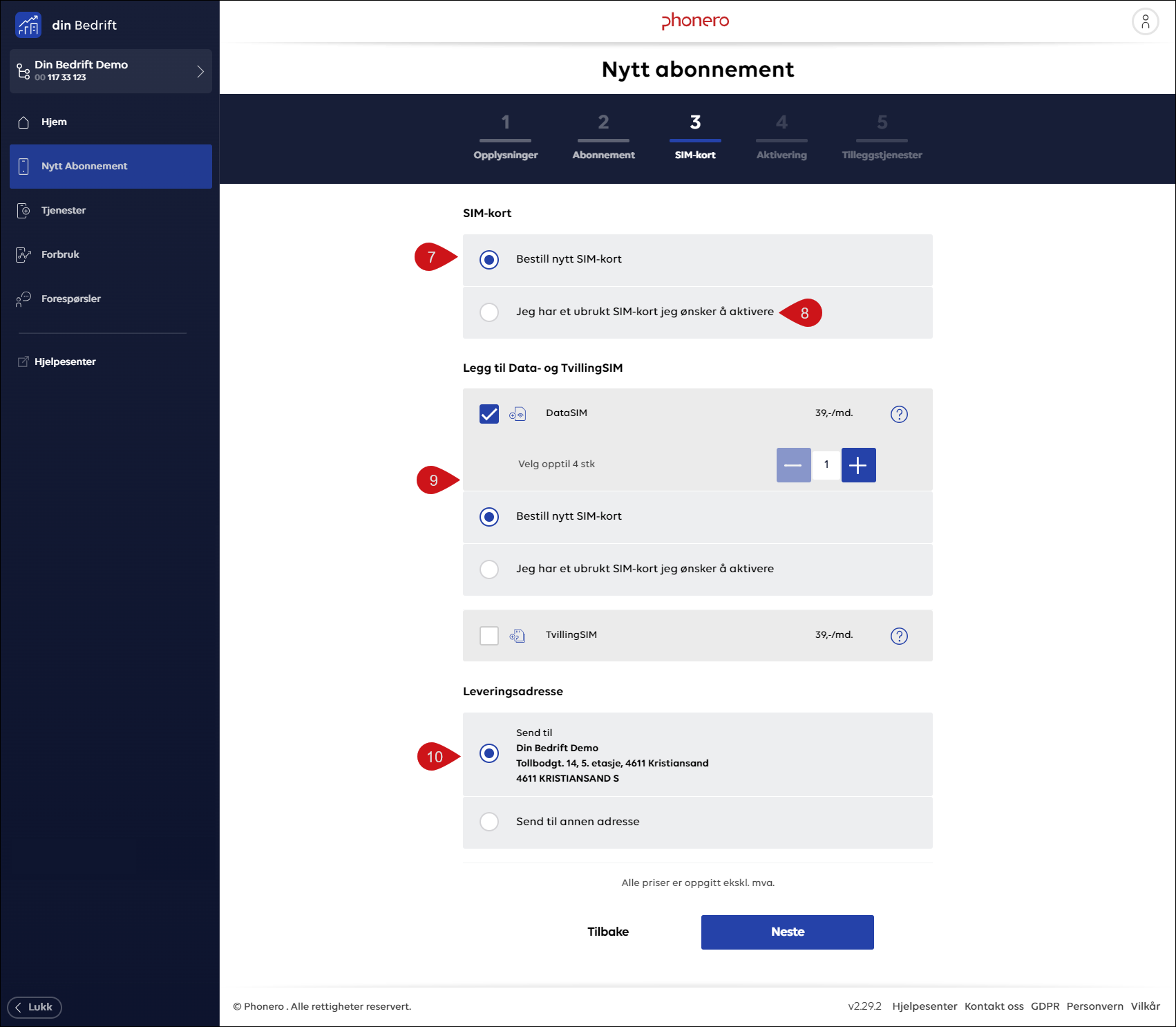The width and height of the screenshot is (1176, 1027).
Task: Open the user profile icon
Action: click(1145, 21)
